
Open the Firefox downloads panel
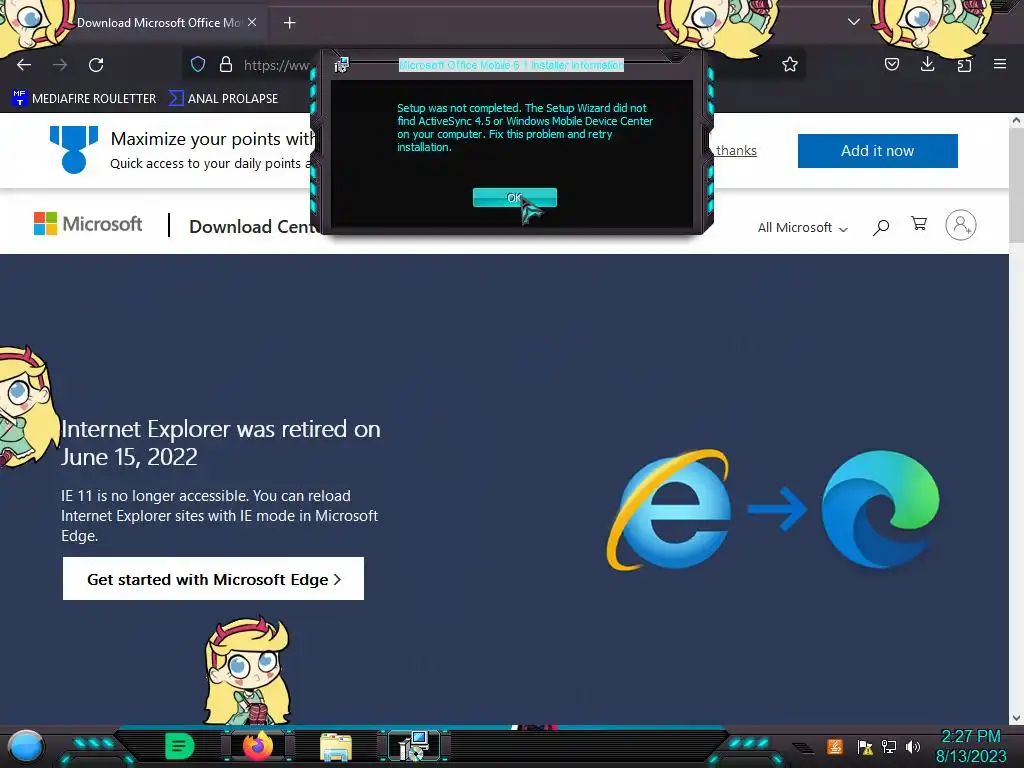(927, 63)
